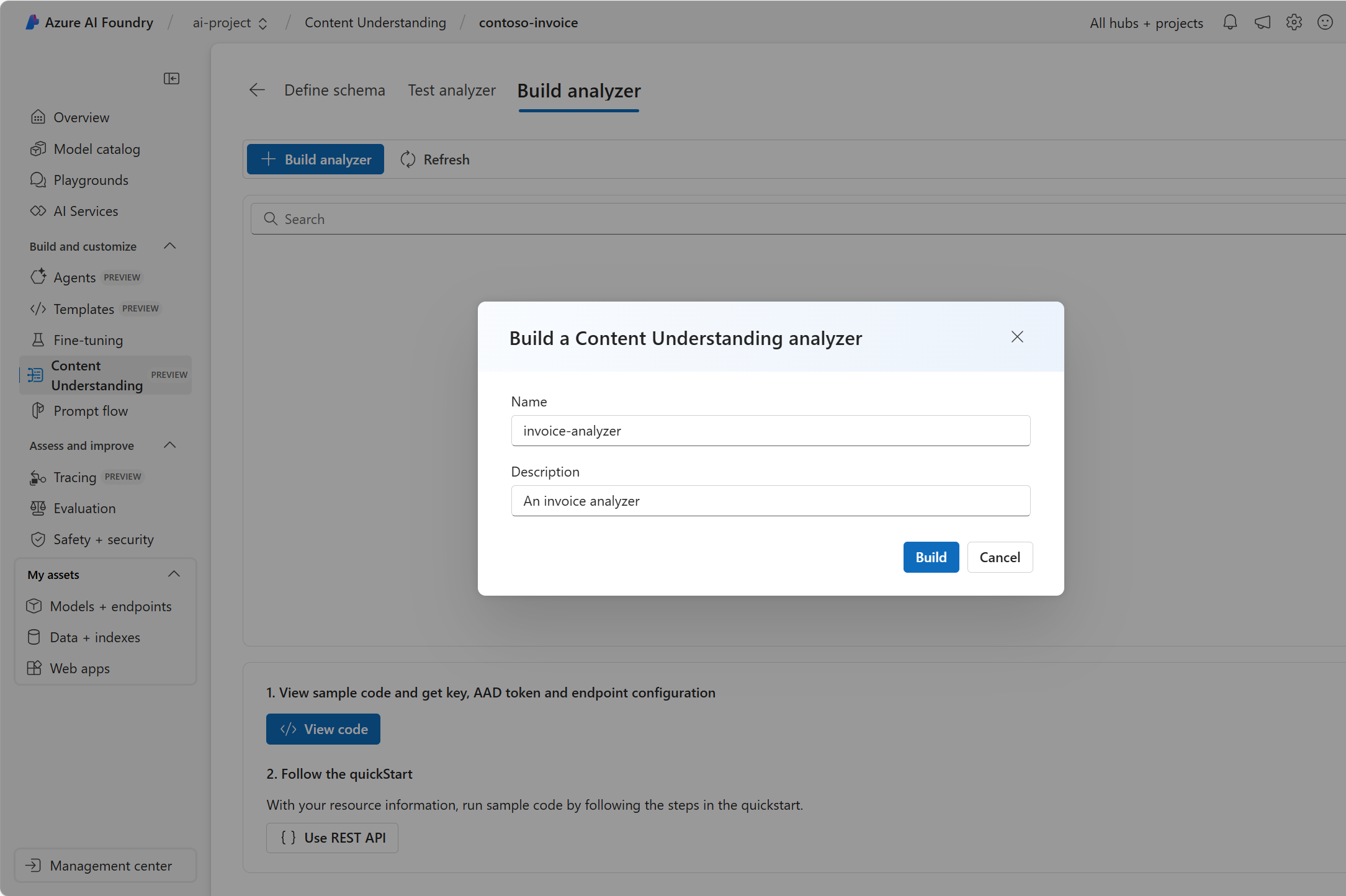Viewport: 1346px width, 896px height.
Task: Select the Build analyzer tab
Action: point(579,91)
